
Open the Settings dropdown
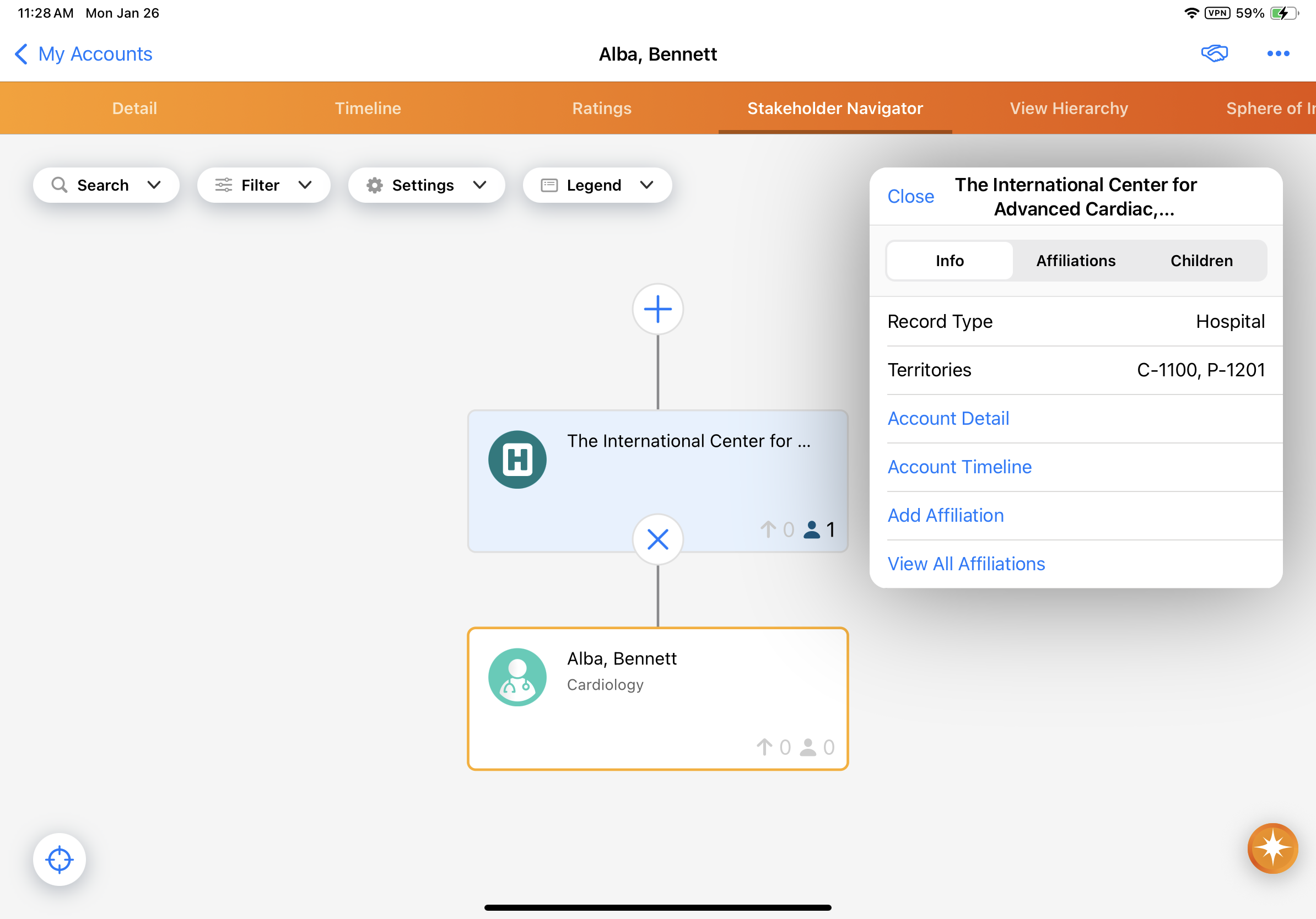426,185
